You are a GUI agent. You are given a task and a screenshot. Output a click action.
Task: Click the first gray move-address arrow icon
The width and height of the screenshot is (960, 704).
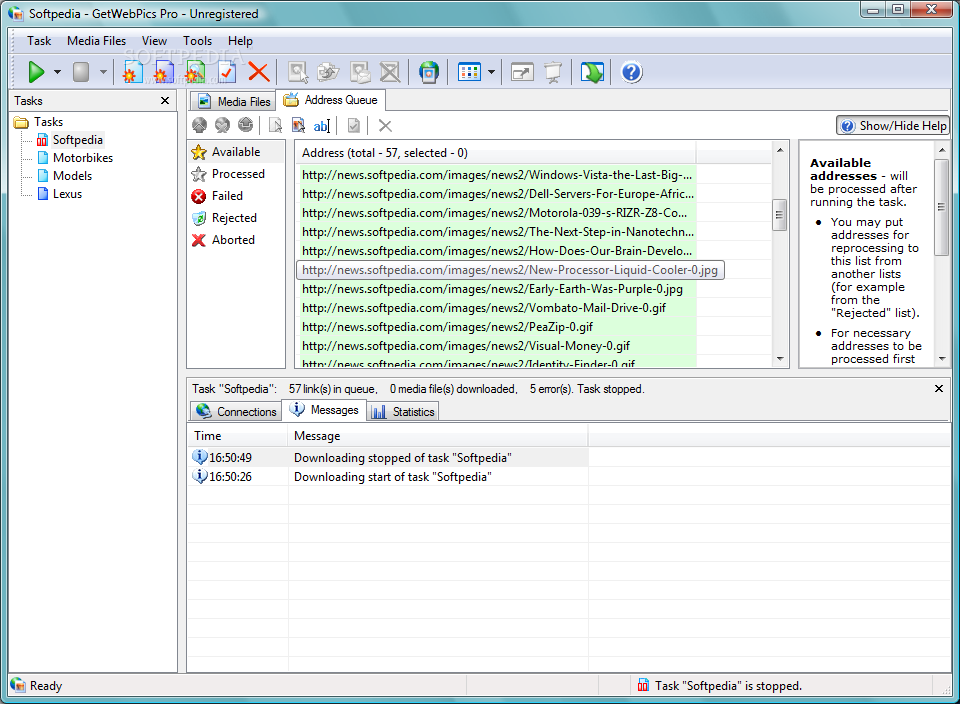pyautogui.click(x=200, y=125)
